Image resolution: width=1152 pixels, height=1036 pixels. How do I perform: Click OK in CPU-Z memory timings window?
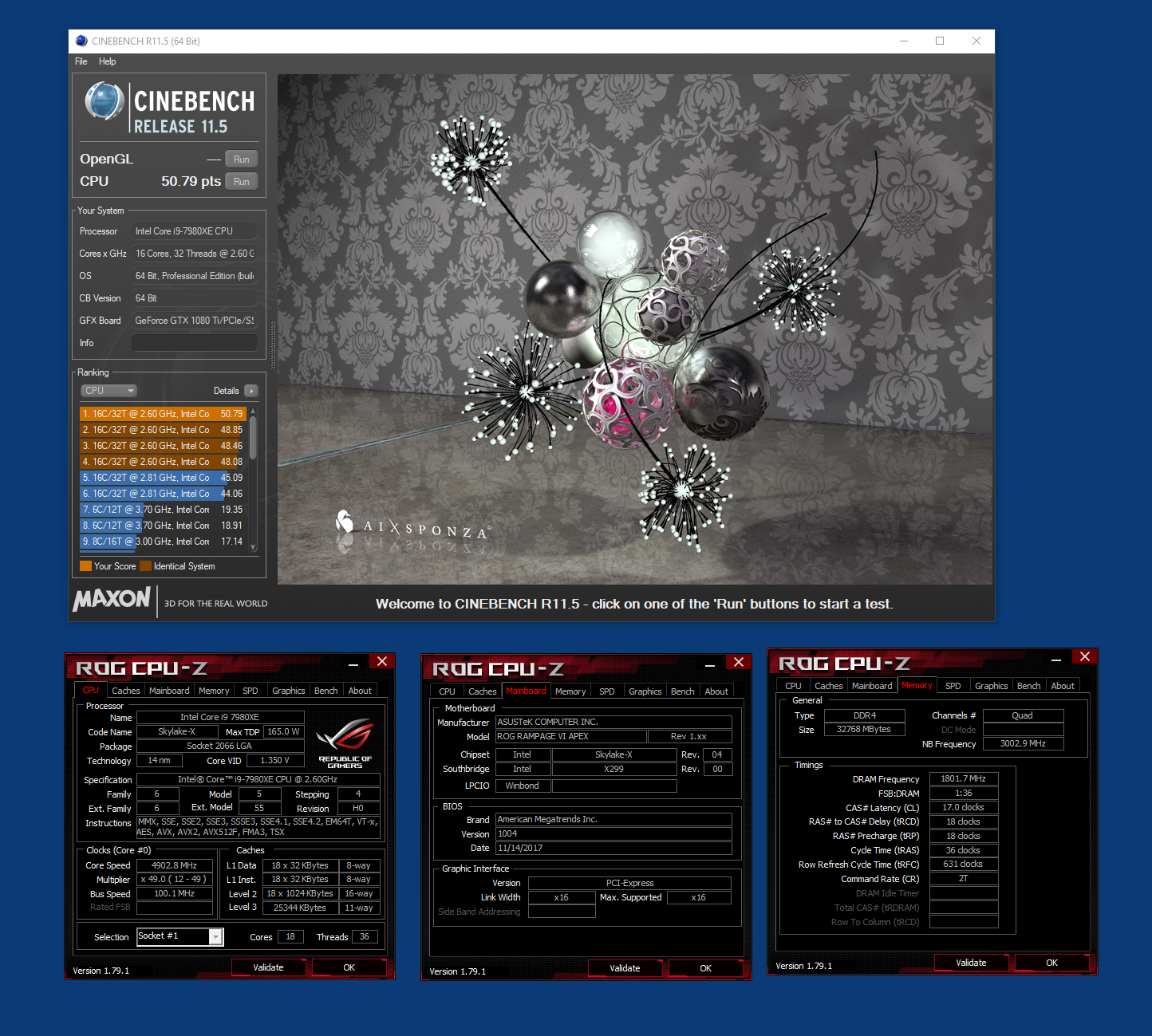[x=1051, y=963]
